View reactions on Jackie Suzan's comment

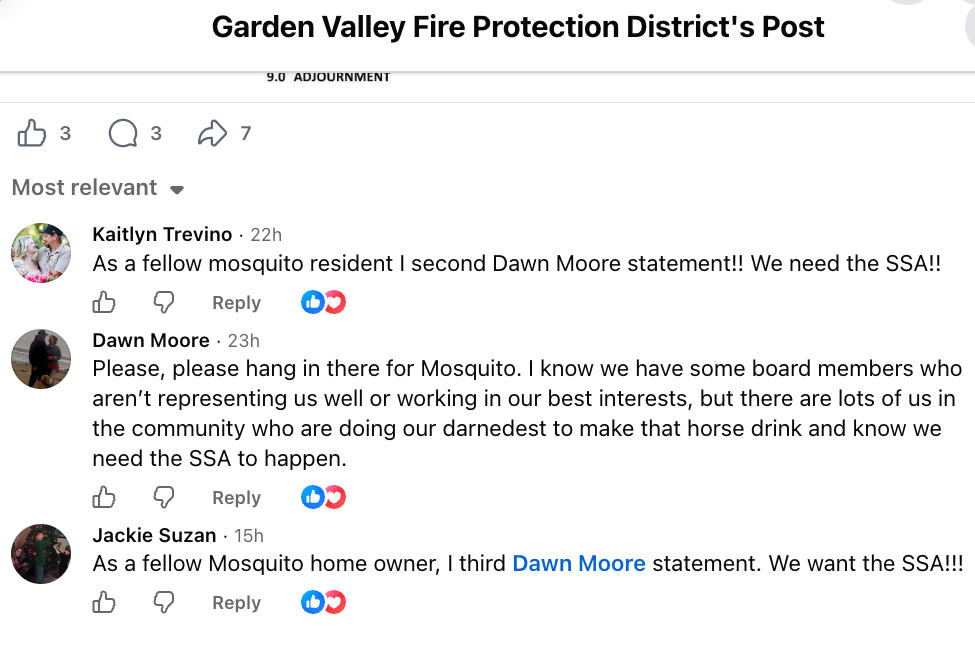click(x=323, y=602)
